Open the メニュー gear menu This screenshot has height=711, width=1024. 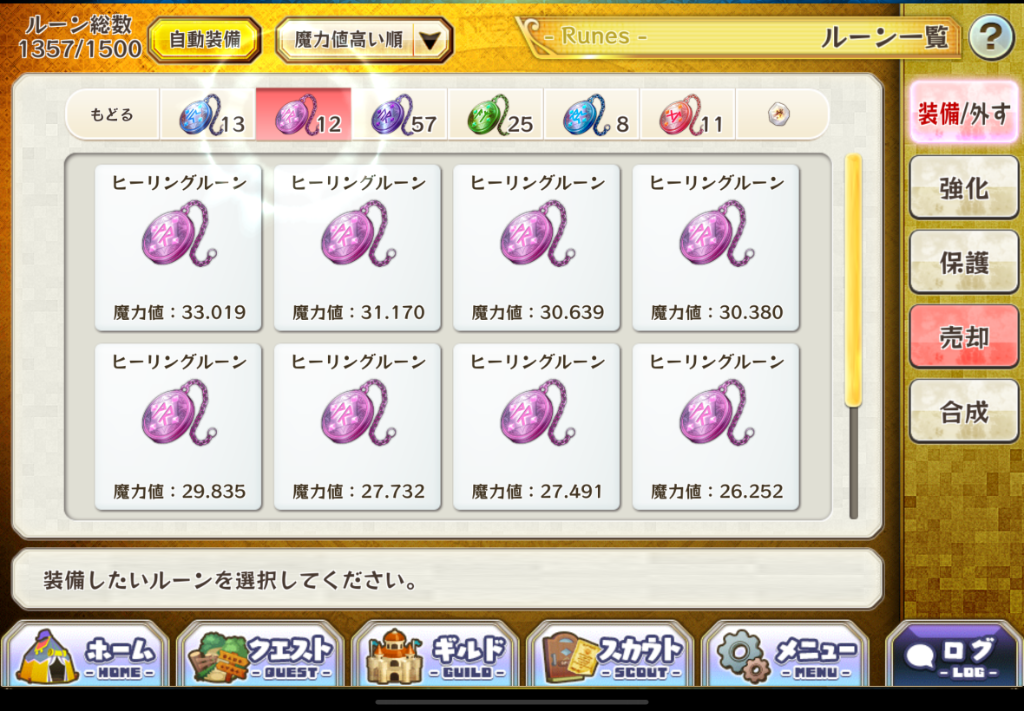786,654
